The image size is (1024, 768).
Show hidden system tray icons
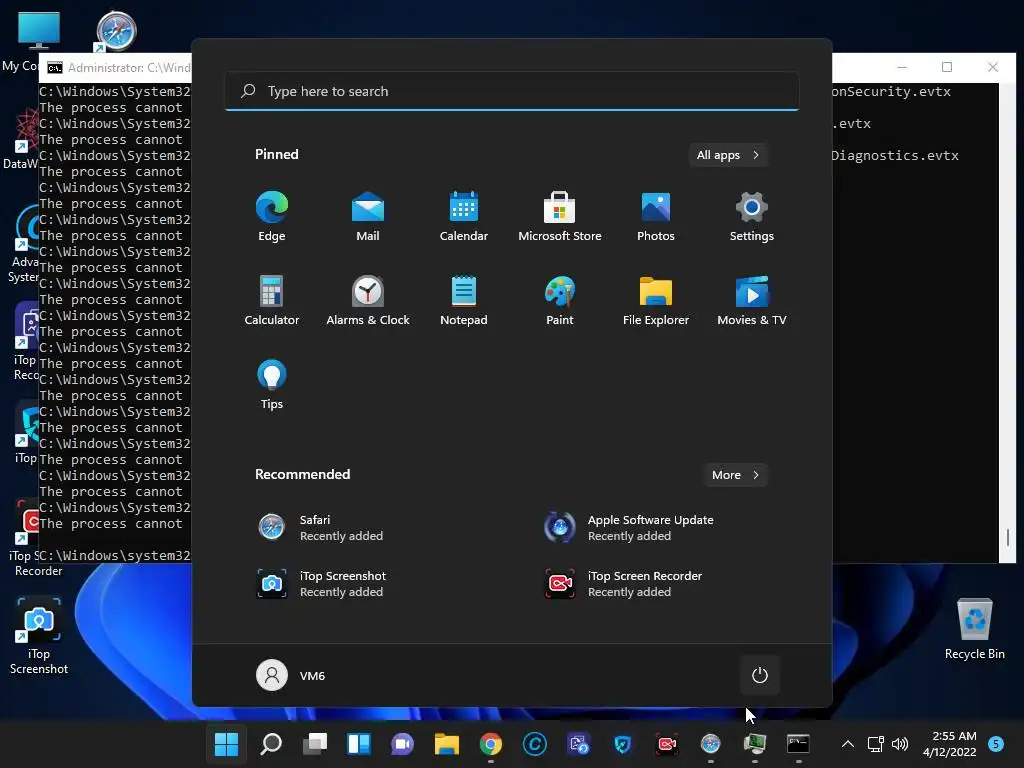tap(848, 744)
